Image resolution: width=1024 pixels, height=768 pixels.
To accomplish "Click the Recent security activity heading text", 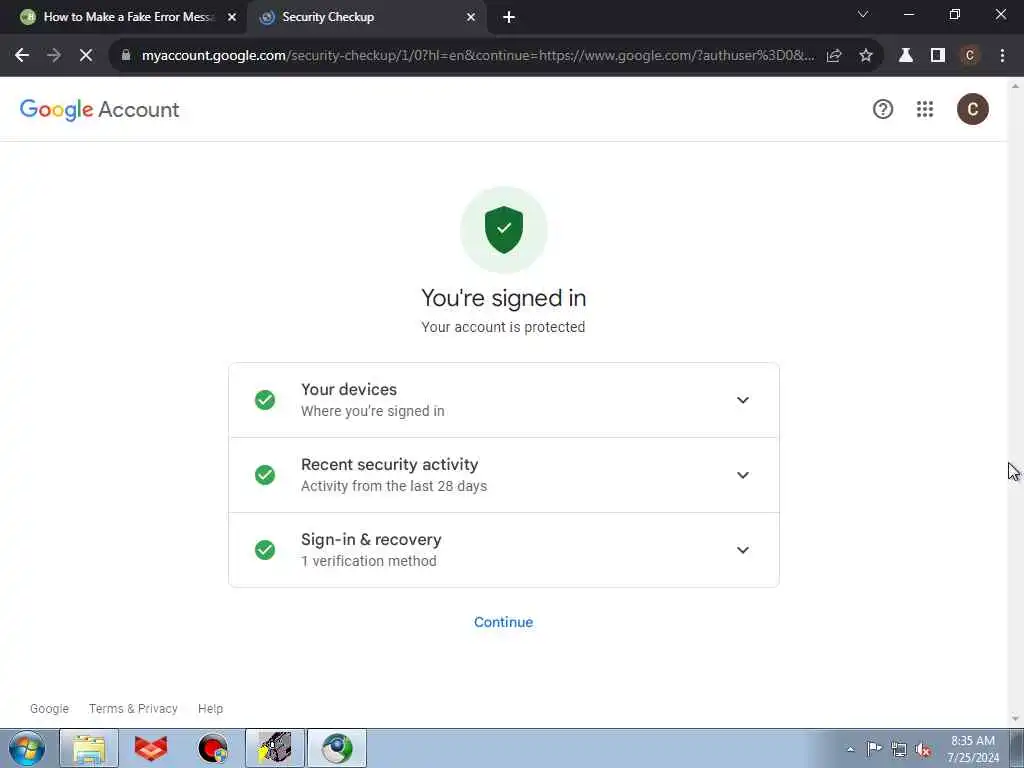I will click(389, 464).
